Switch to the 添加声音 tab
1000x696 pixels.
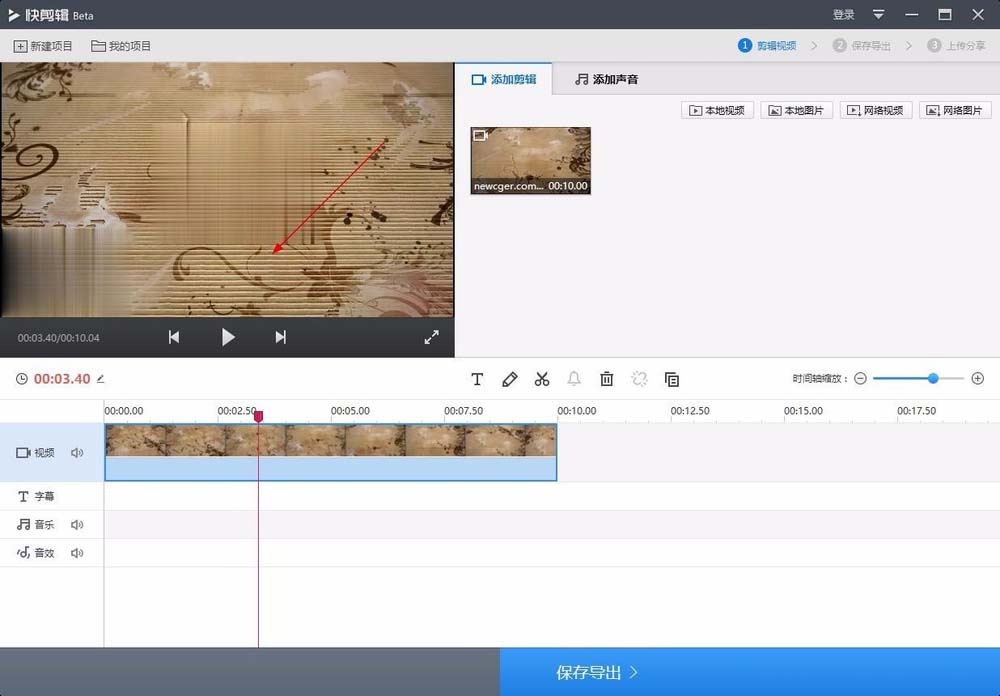tap(605, 78)
